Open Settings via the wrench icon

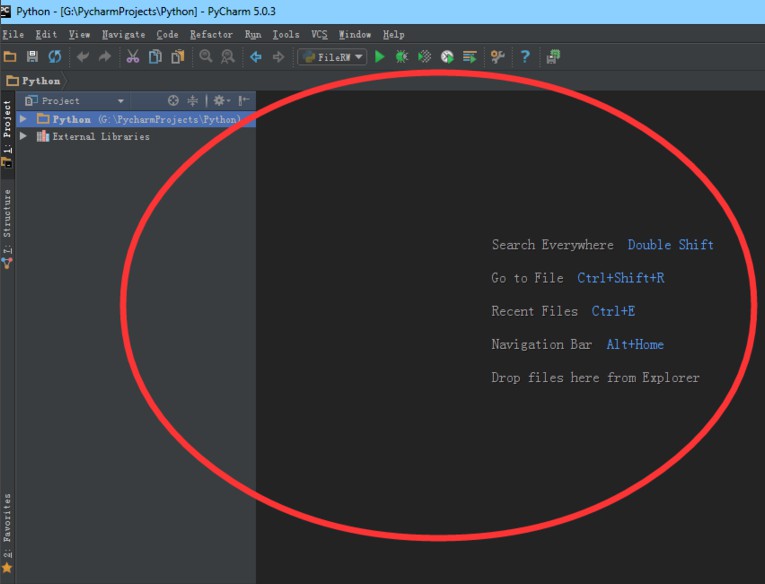pyautogui.click(x=497, y=57)
